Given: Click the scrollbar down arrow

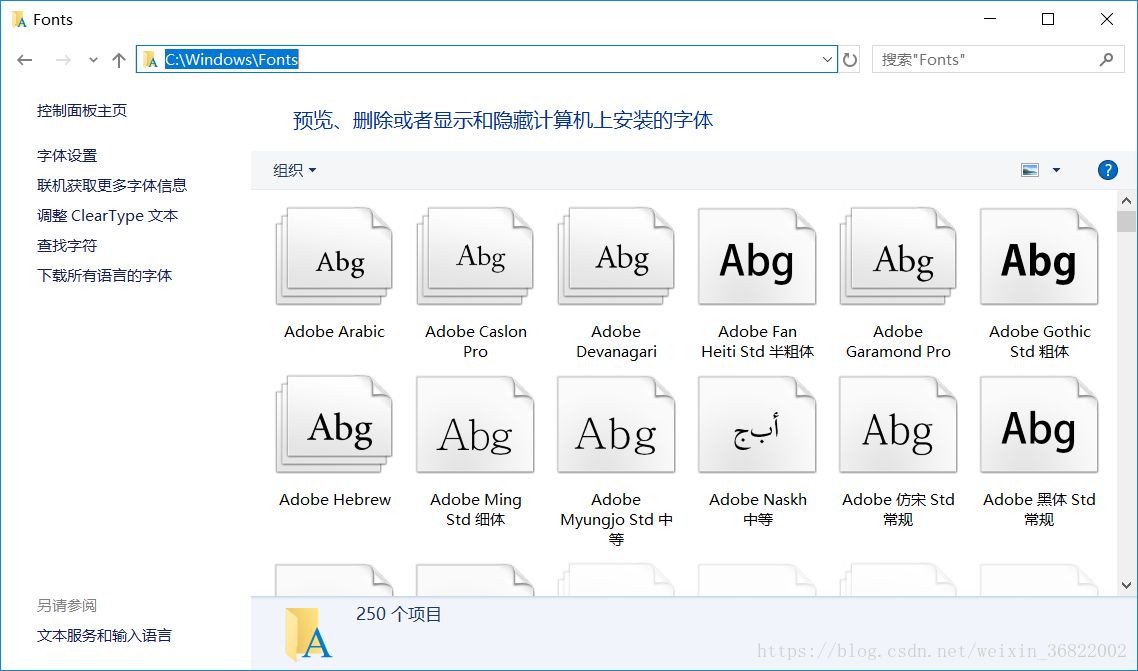Looking at the screenshot, I should [x=1126, y=585].
